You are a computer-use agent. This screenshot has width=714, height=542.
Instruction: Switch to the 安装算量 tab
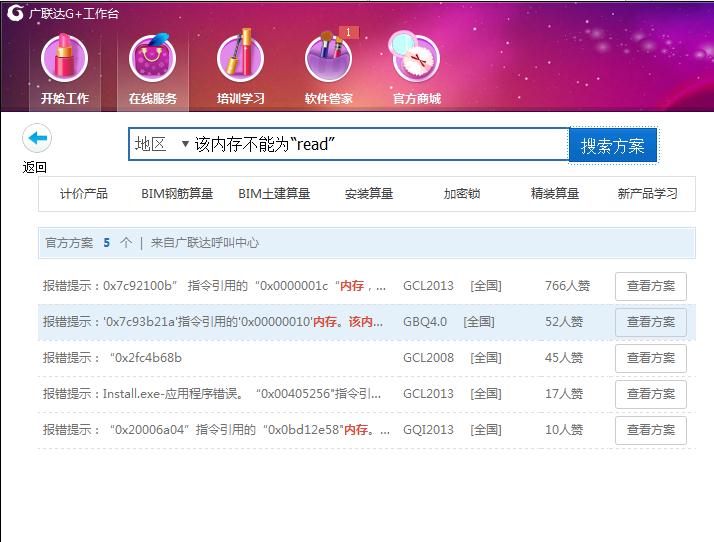point(369,194)
